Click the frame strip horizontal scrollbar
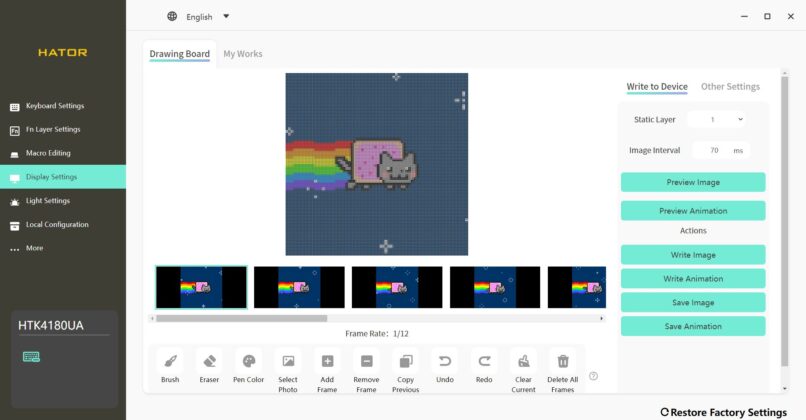 pos(242,319)
